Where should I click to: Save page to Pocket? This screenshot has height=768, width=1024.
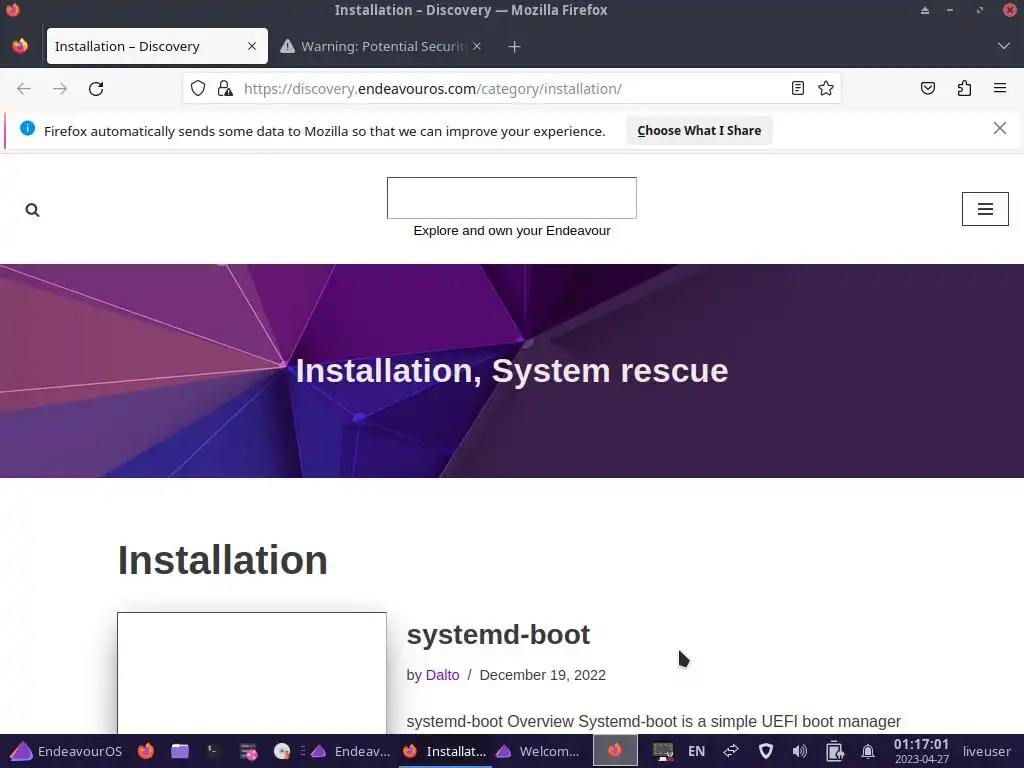pyautogui.click(x=927, y=88)
